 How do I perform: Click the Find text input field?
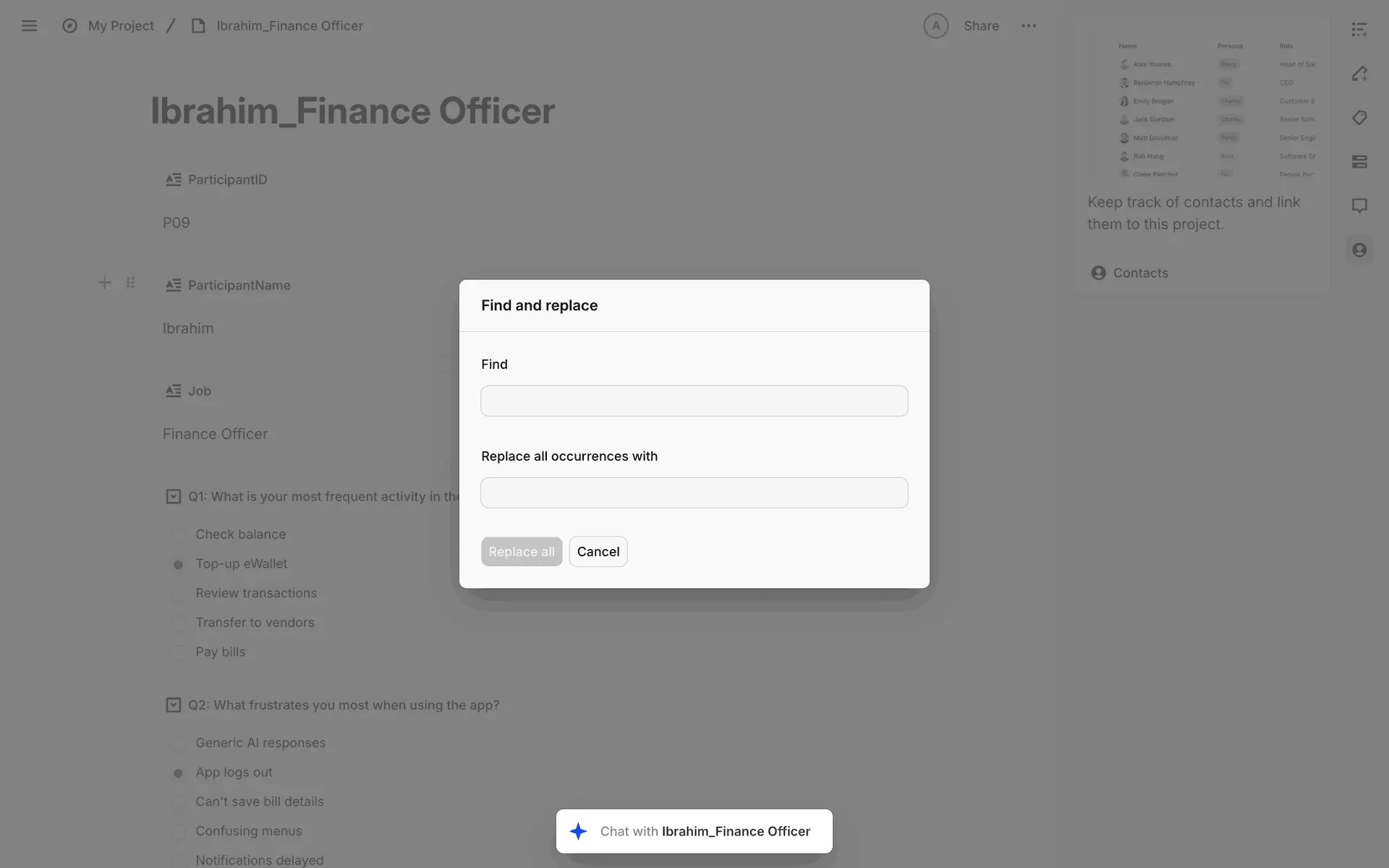[x=694, y=401]
